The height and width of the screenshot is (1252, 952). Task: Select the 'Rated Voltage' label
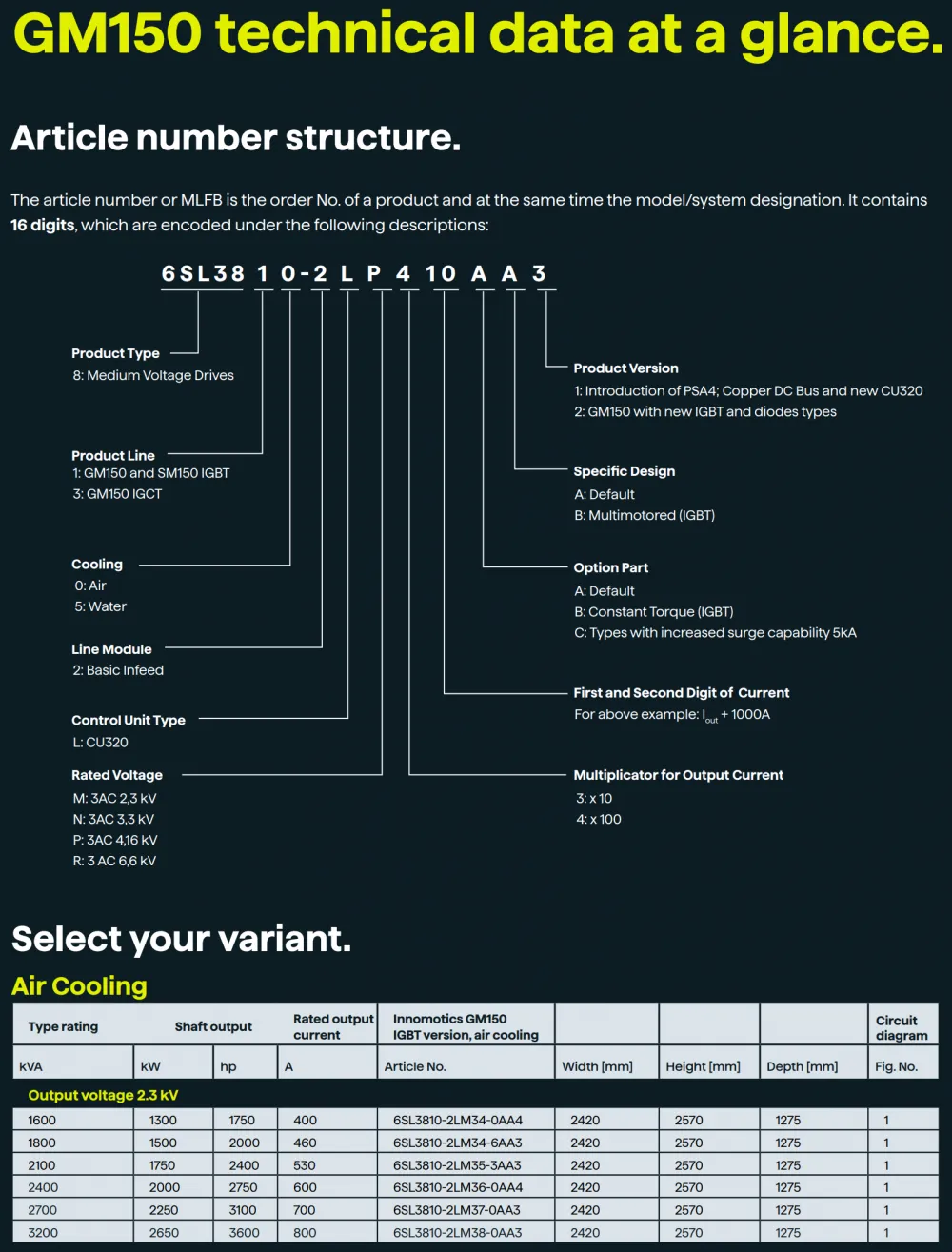117,775
